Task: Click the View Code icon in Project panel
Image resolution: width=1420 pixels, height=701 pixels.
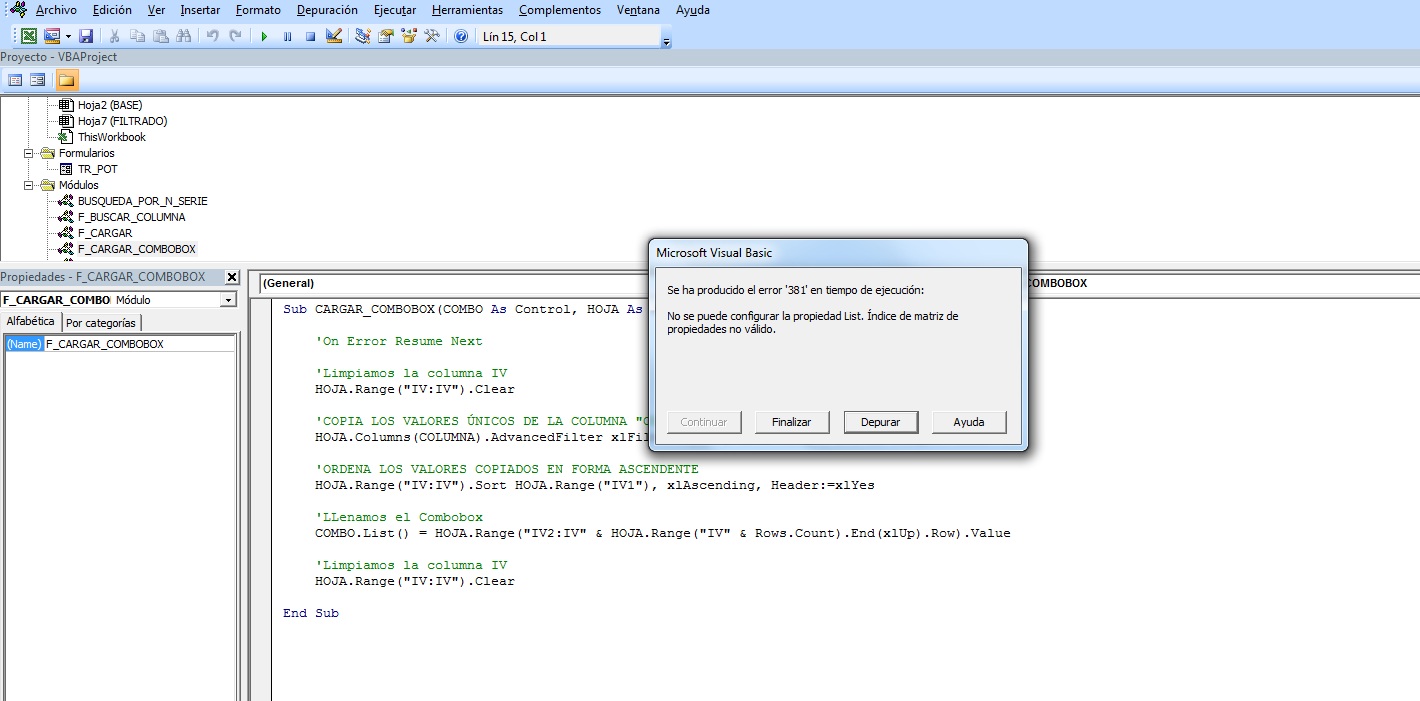Action: 15,80
